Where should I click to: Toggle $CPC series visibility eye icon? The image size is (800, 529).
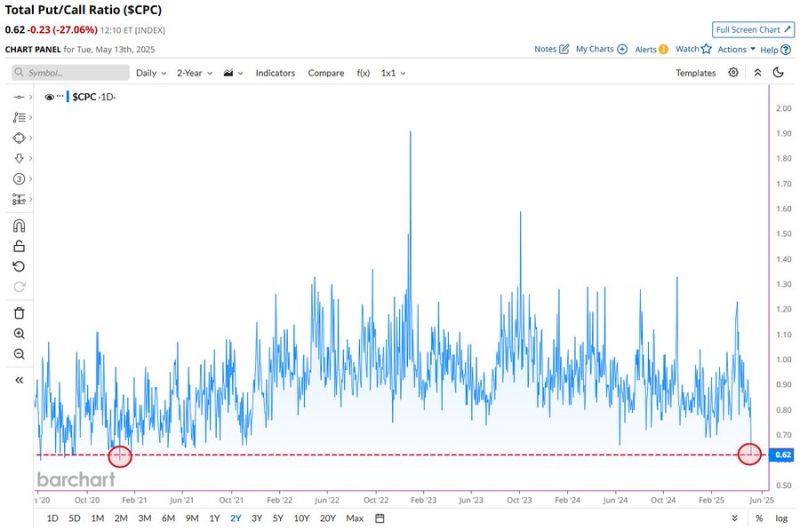49,97
